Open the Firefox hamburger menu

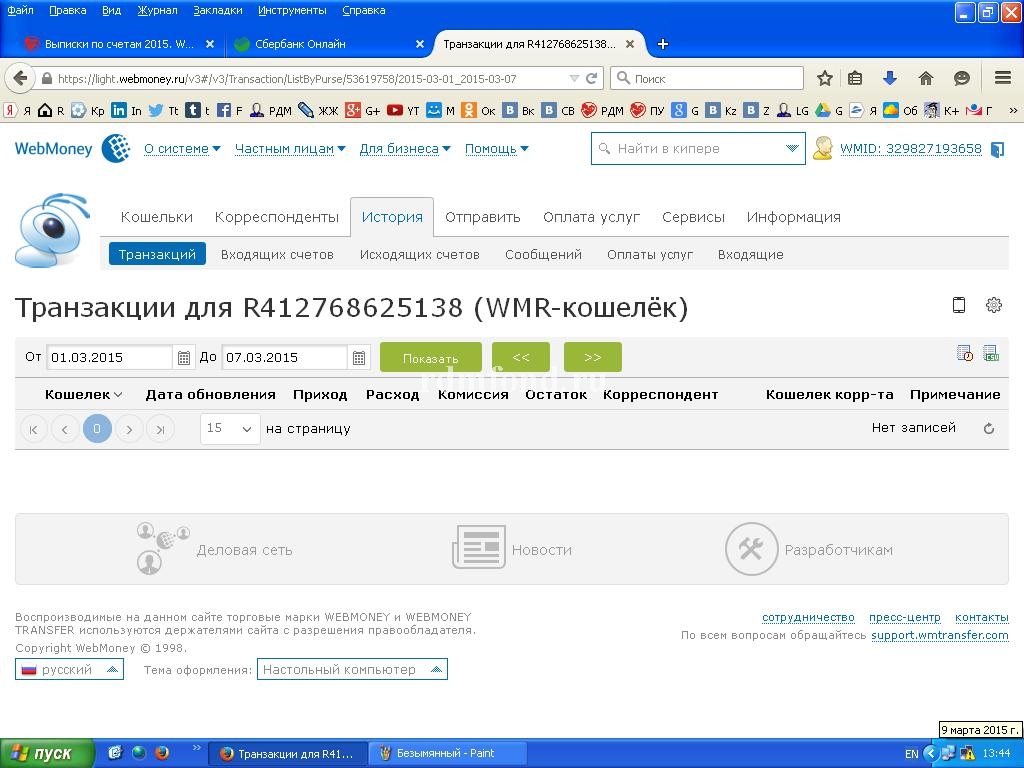pyautogui.click(x=1003, y=78)
